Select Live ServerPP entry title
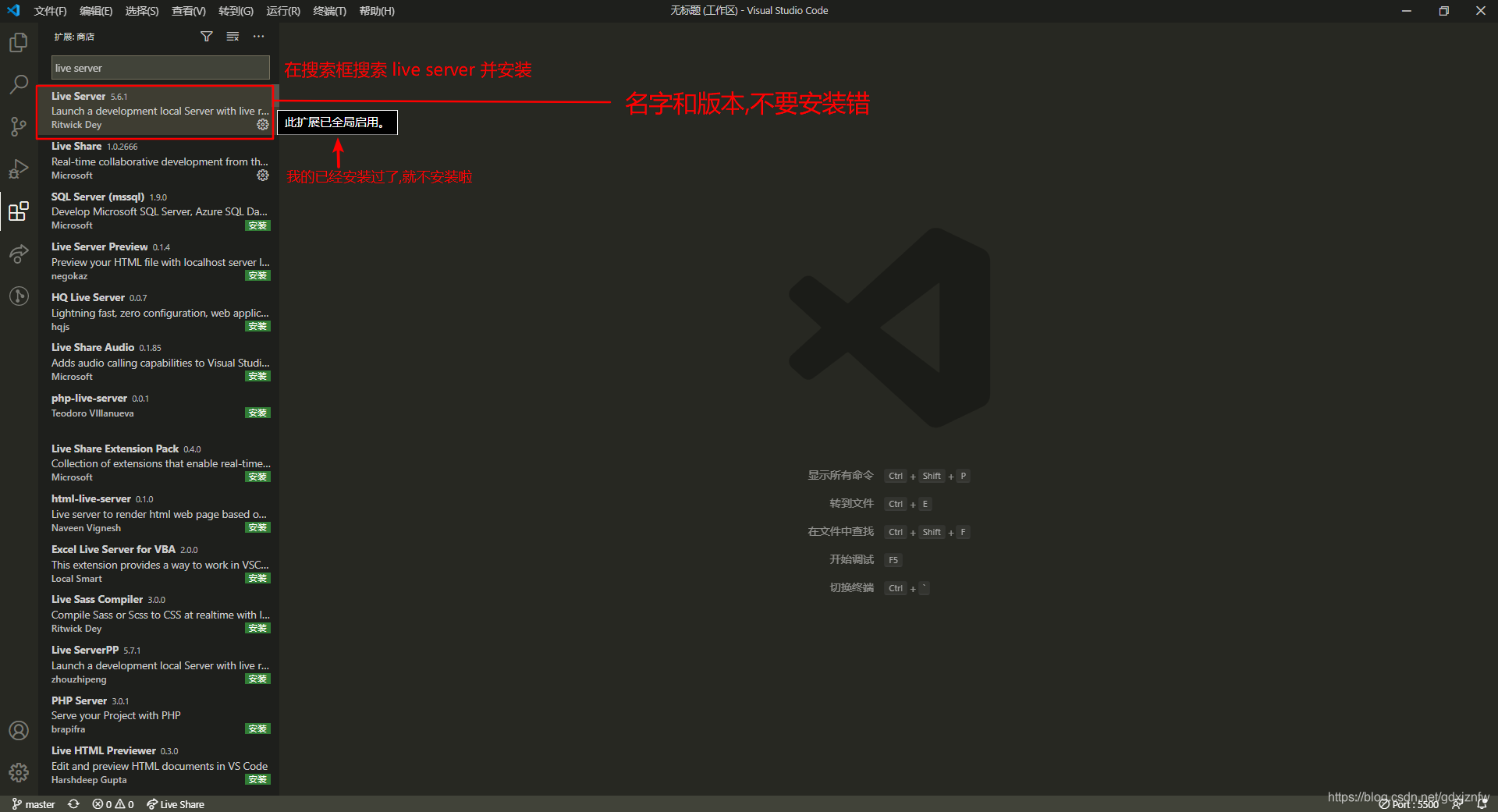 pyautogui.click(x=85, y=650)
